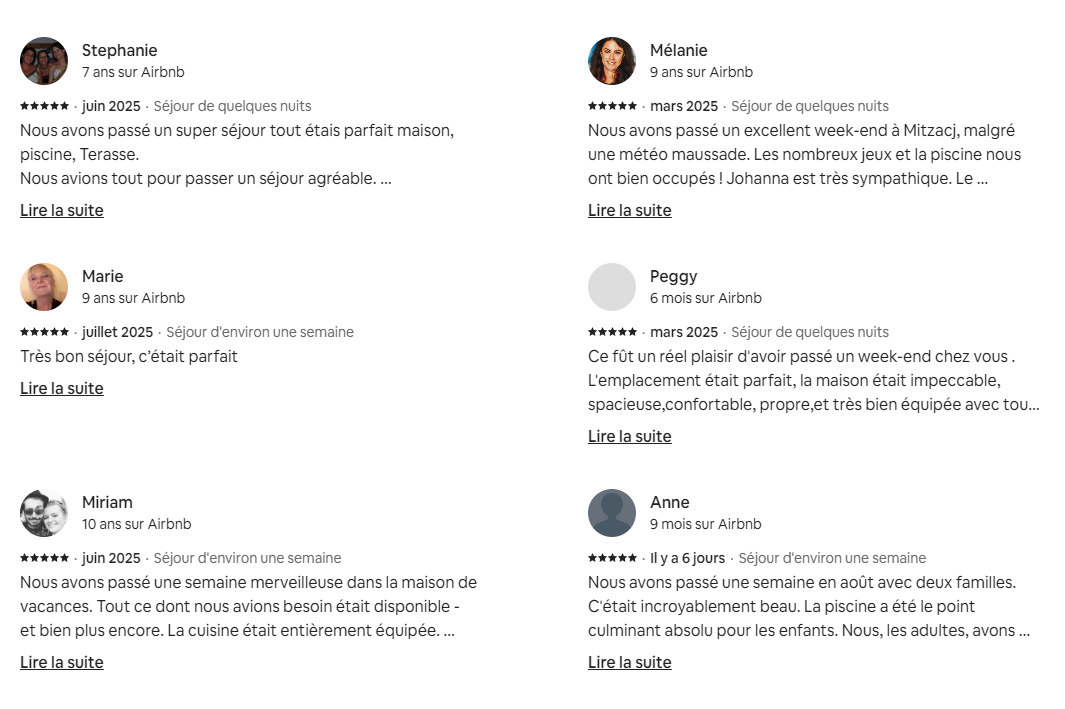Click Peggy's blank gray avatar

[612, 287]
